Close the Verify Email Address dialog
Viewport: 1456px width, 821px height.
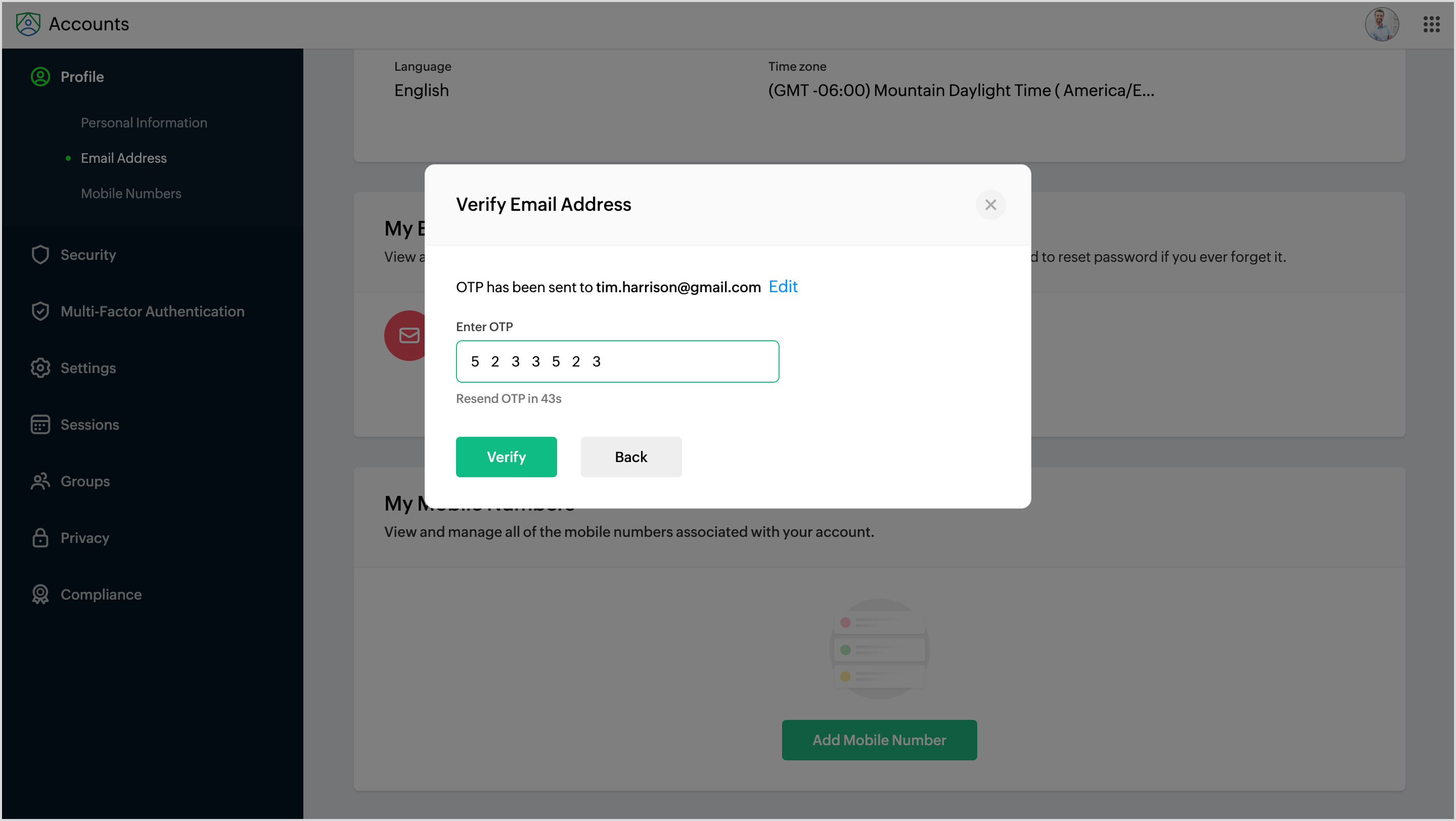point(990,205)
